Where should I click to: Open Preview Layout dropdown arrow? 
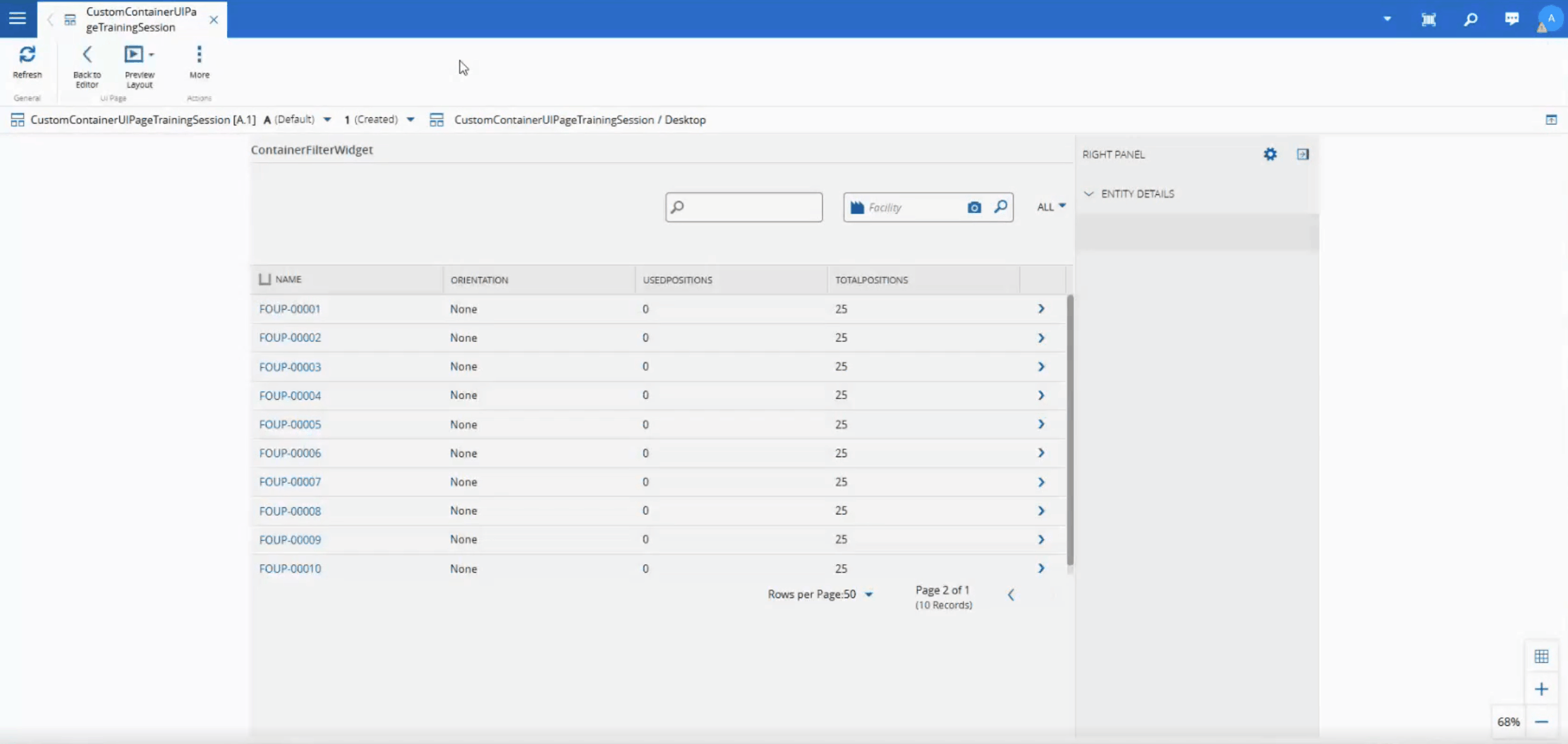tap(152, 54)
